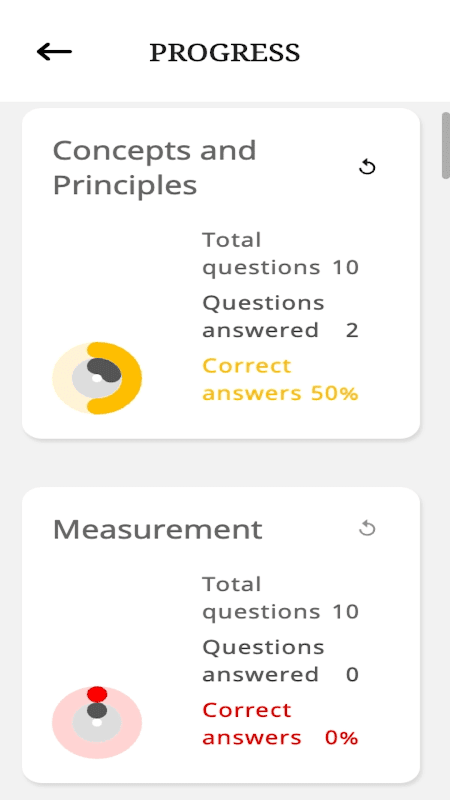Click Total questions 10 in Measurement card

(x=280, y=598)
